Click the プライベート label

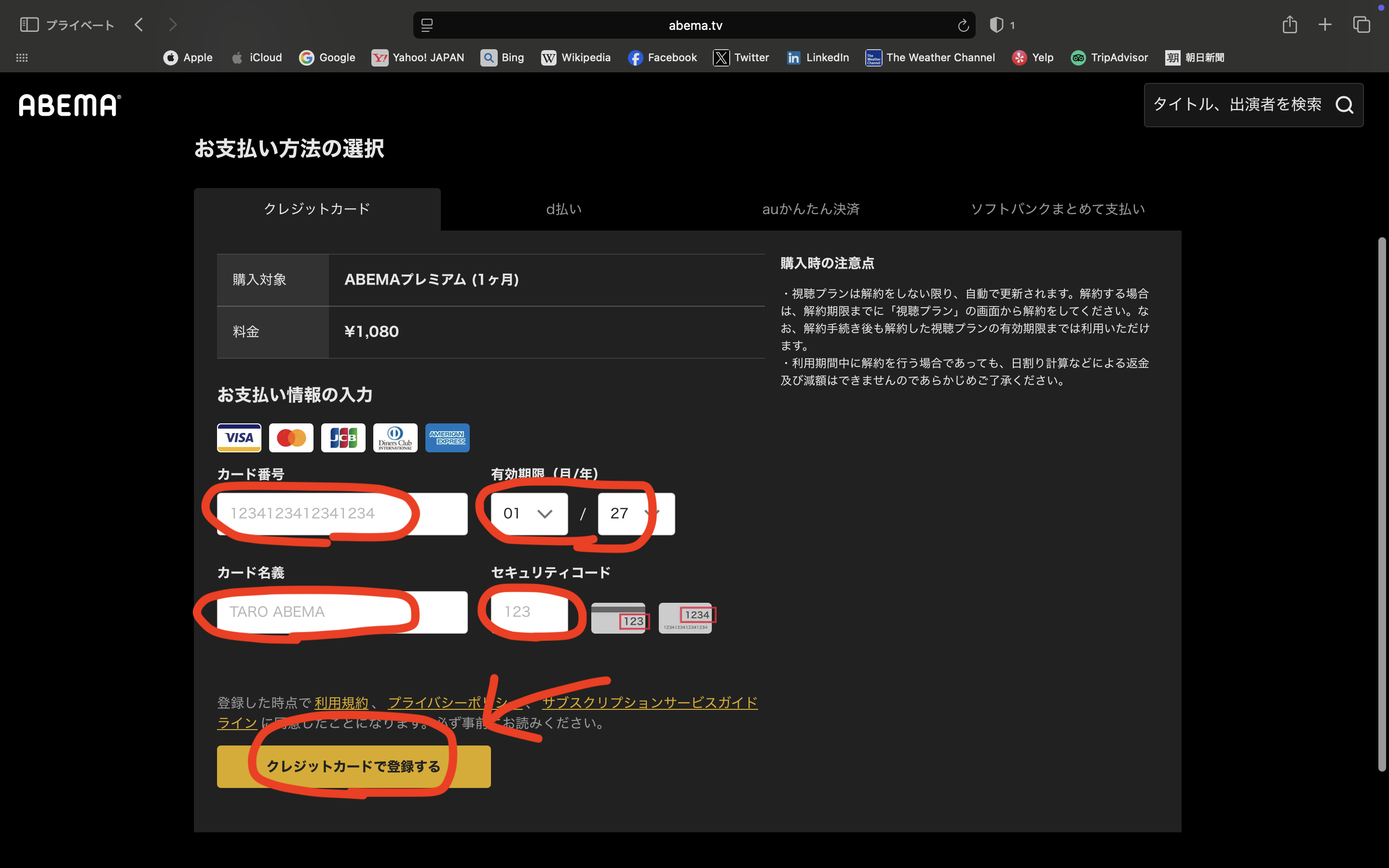point(81,25)
